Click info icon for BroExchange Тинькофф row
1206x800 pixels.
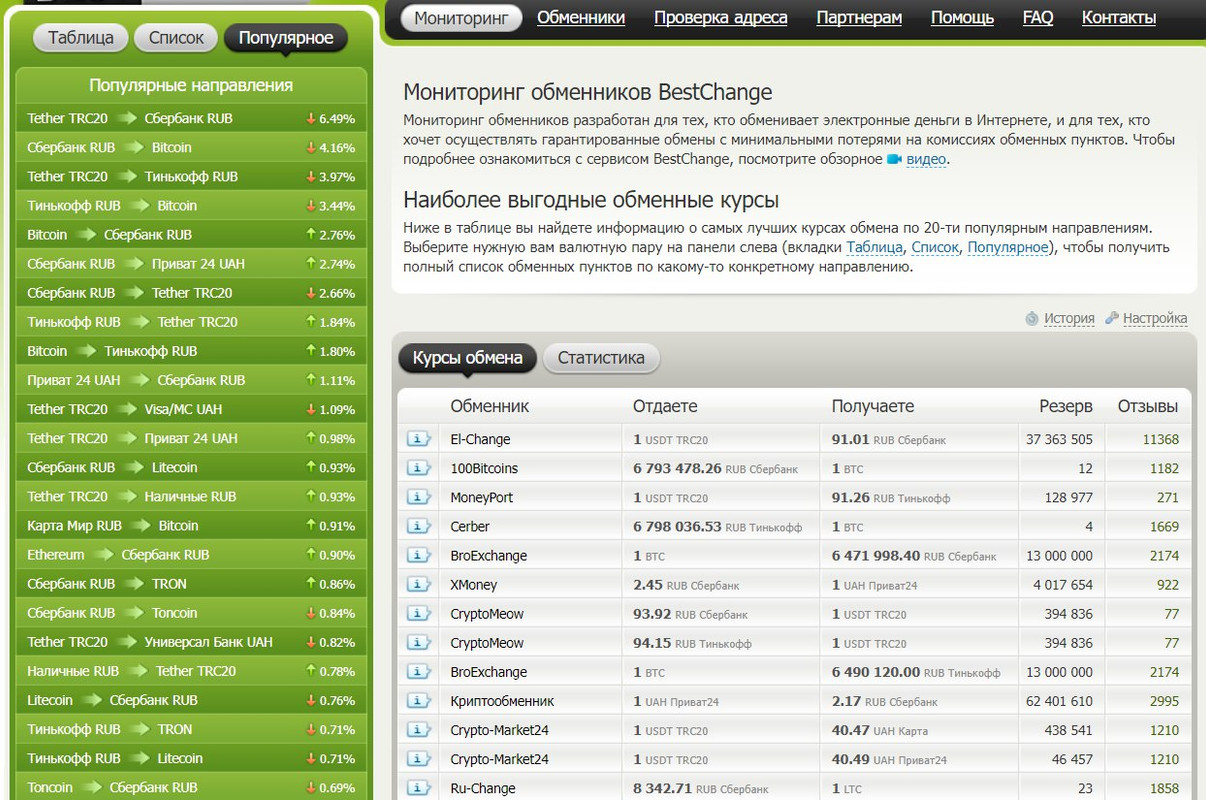[418, 672]
